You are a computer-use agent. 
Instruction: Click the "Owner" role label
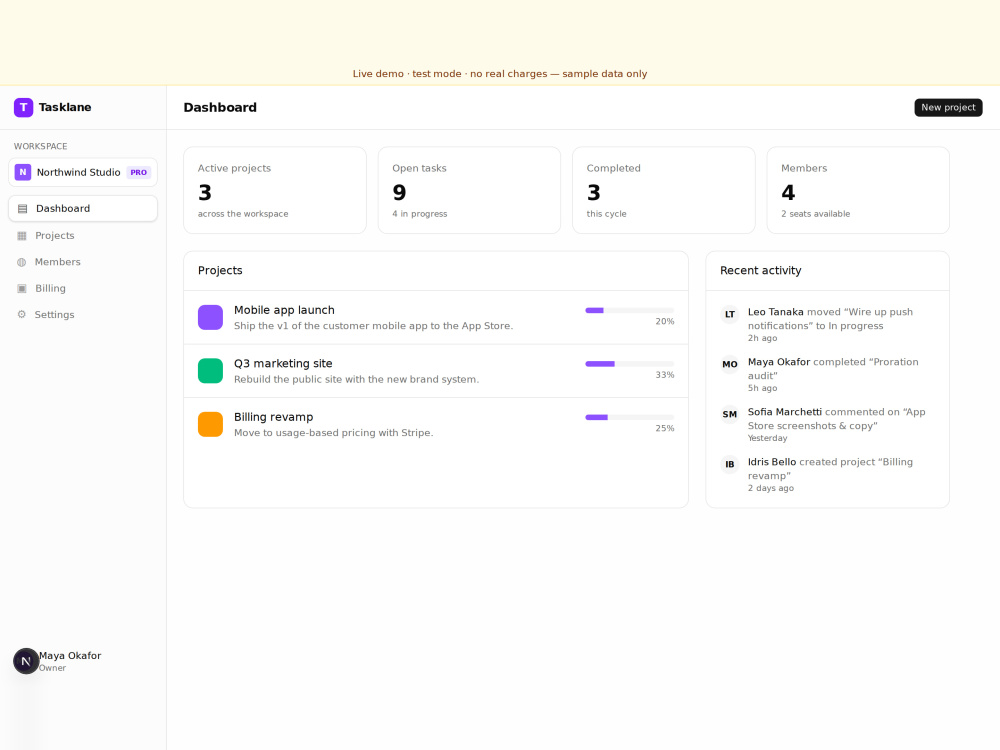point(52,668)
